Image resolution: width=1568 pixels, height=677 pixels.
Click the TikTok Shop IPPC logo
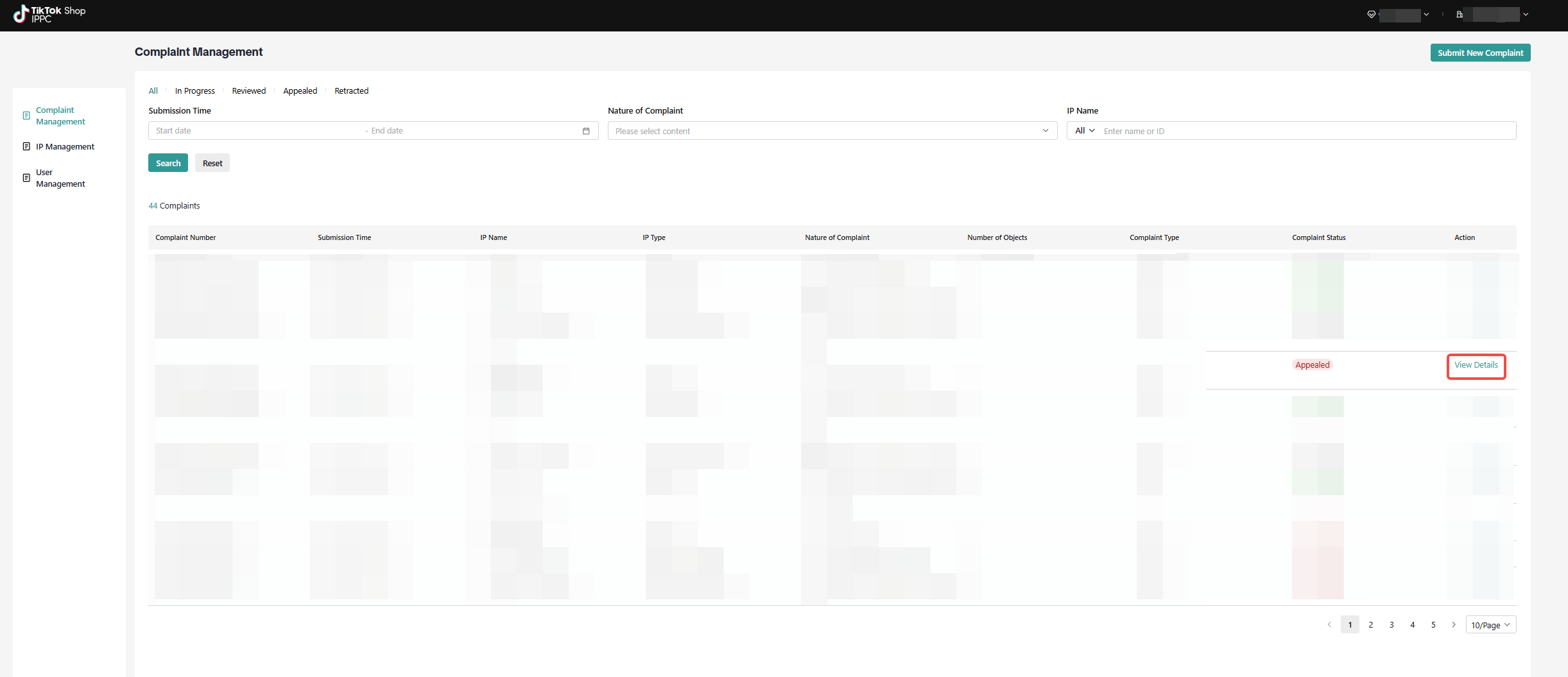[x=49, y=14]
